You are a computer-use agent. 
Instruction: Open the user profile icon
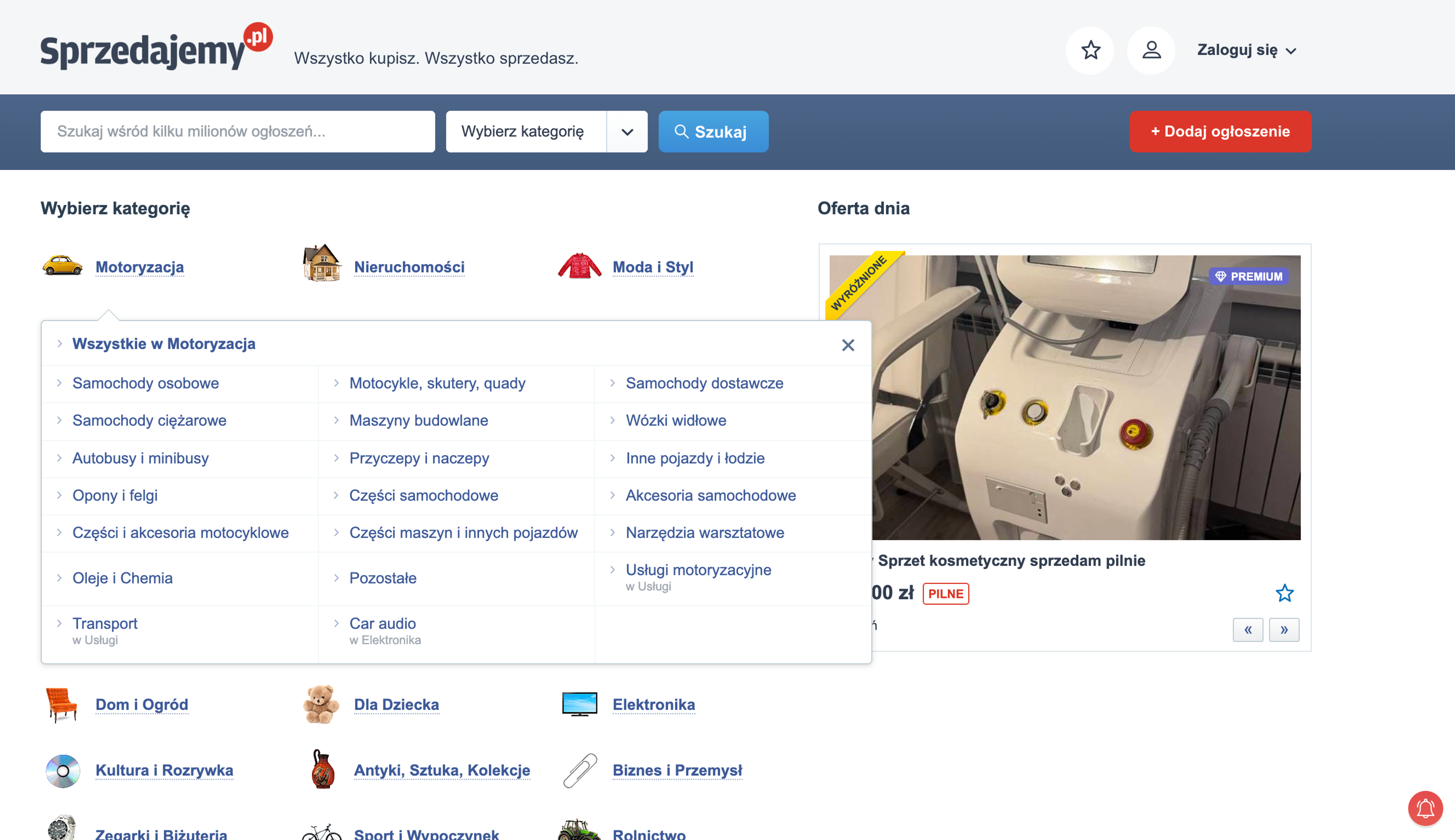tap(1151, 50)
